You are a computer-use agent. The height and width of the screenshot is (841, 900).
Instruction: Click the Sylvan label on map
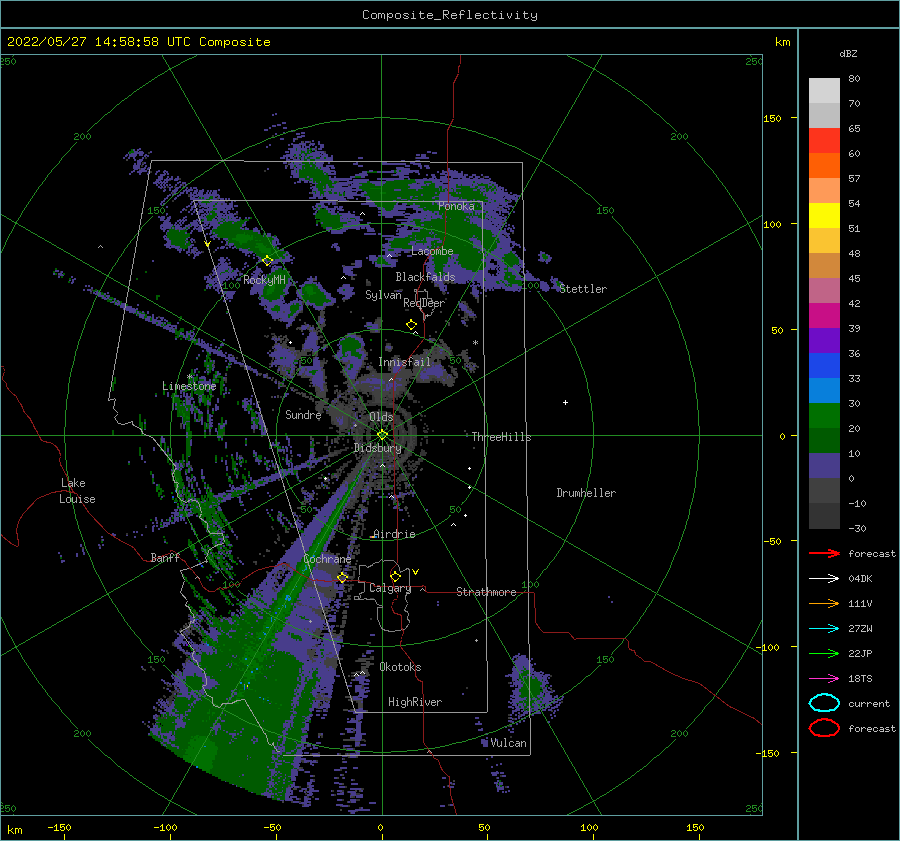[383, 295]
